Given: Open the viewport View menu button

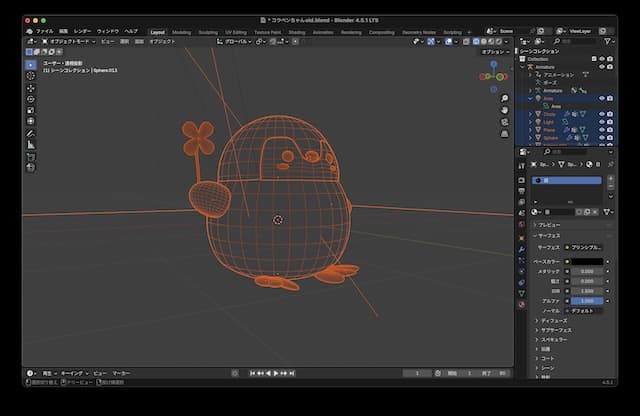Looking at the screenshot, I should tap(107, 42).
